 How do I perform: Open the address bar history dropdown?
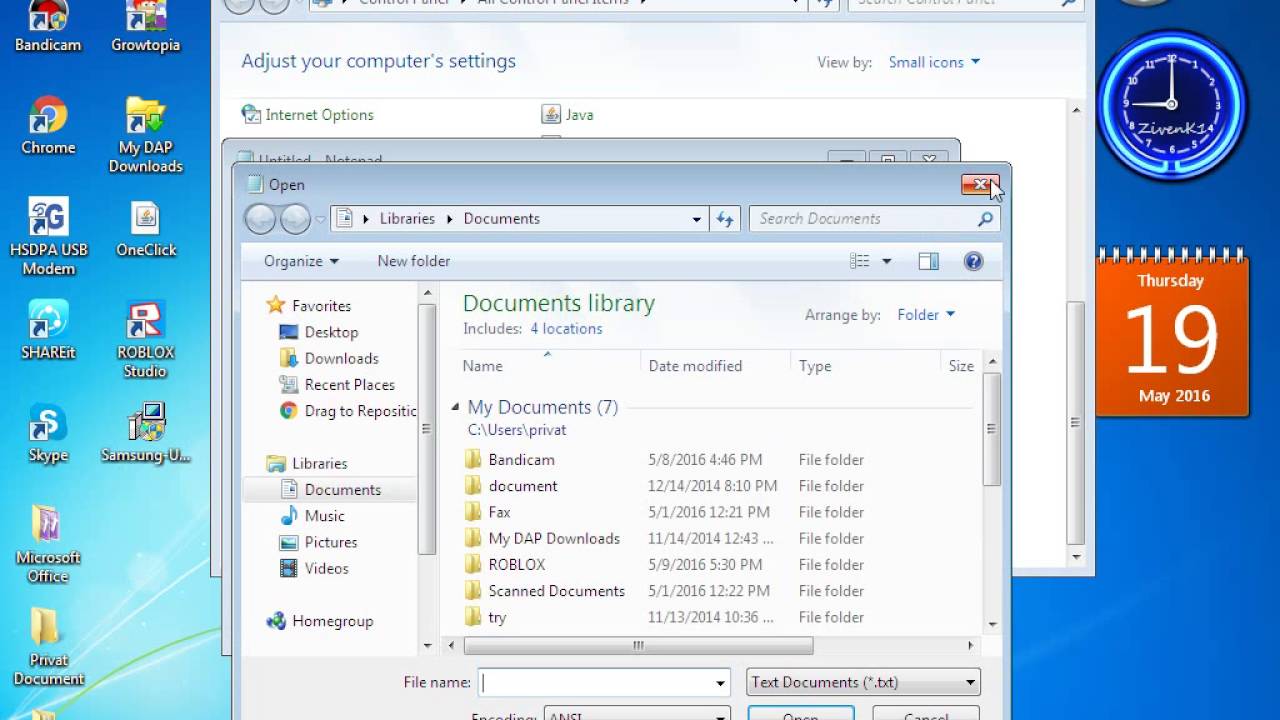pos(697,219)
